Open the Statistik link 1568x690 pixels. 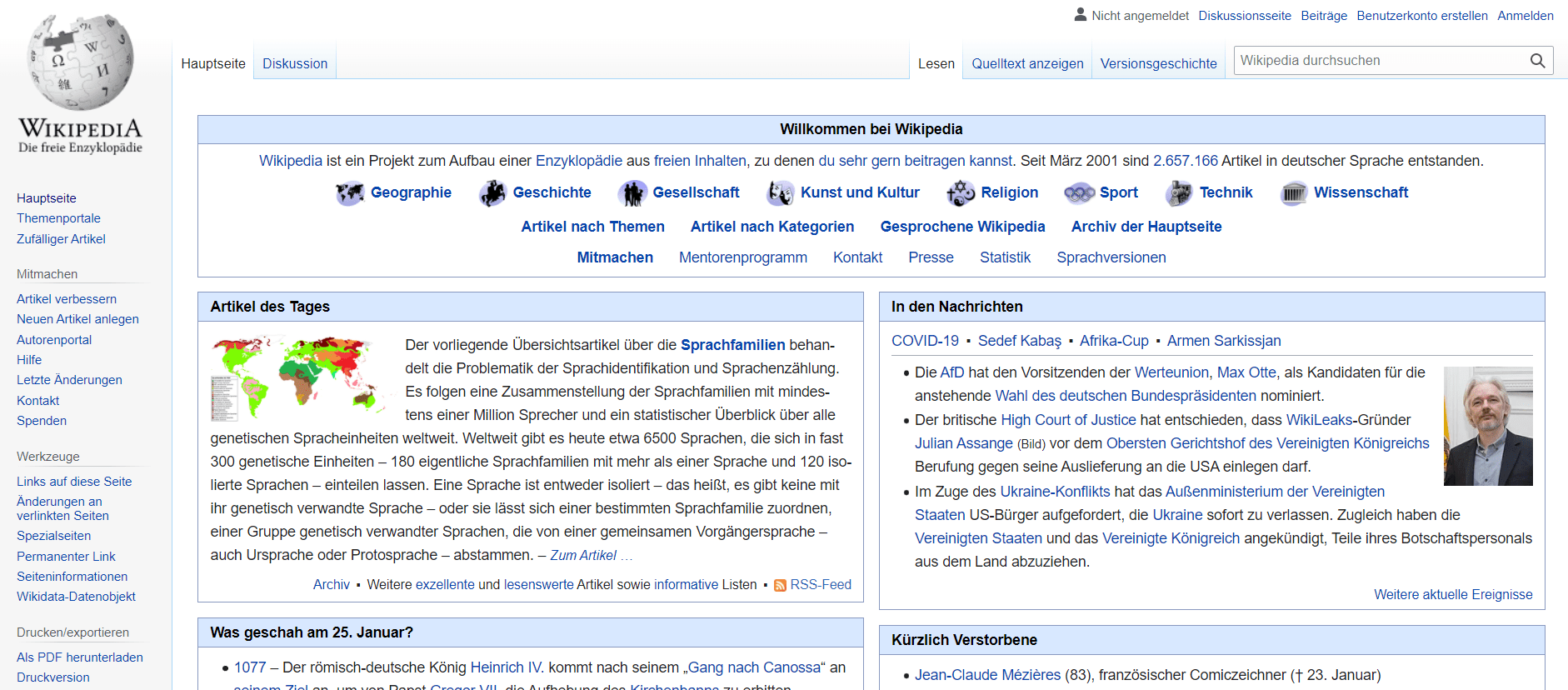tap(1005, 257)
